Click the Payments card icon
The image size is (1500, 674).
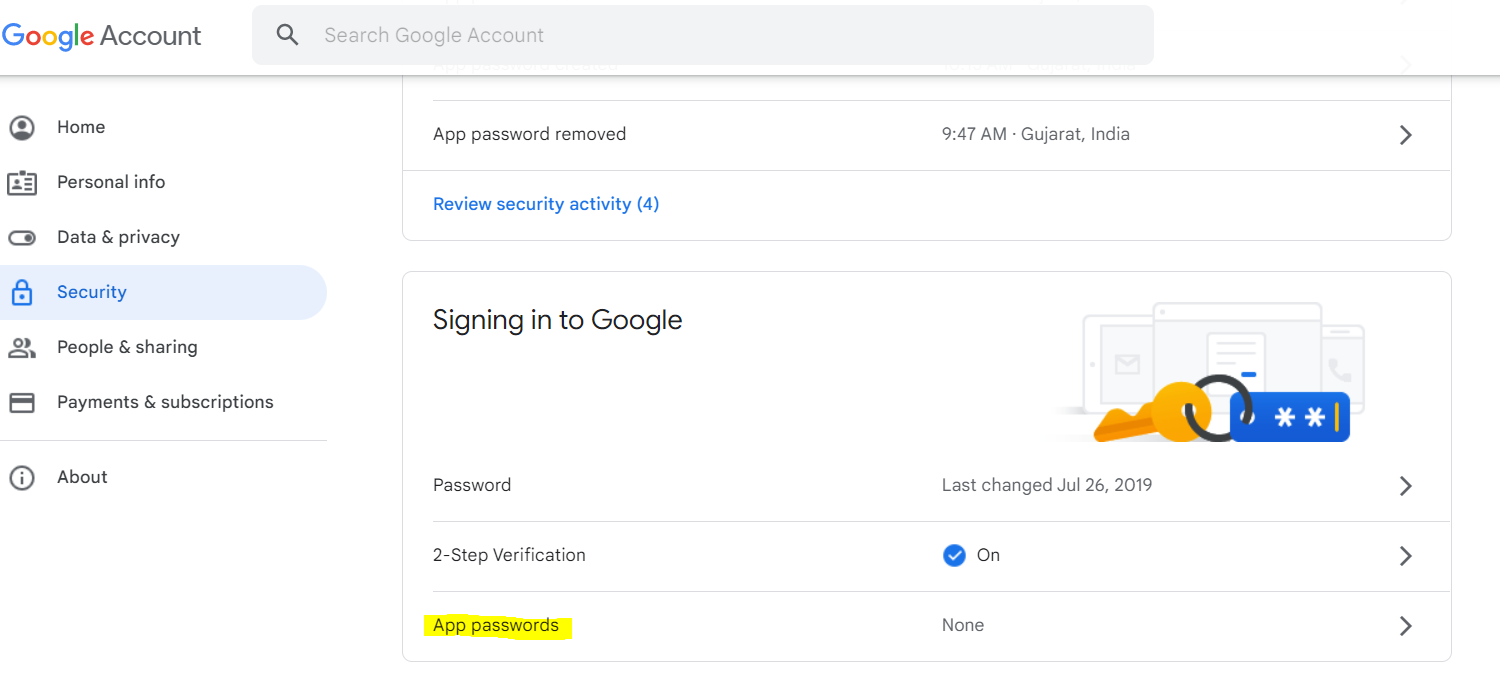click(x=21, y=402)
